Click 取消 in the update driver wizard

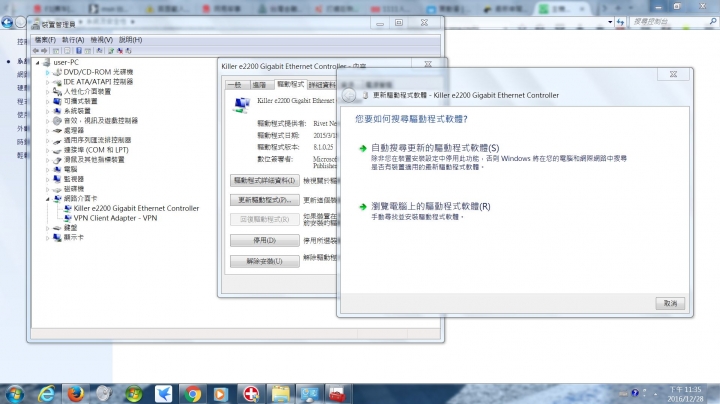[x=670, y=303]
